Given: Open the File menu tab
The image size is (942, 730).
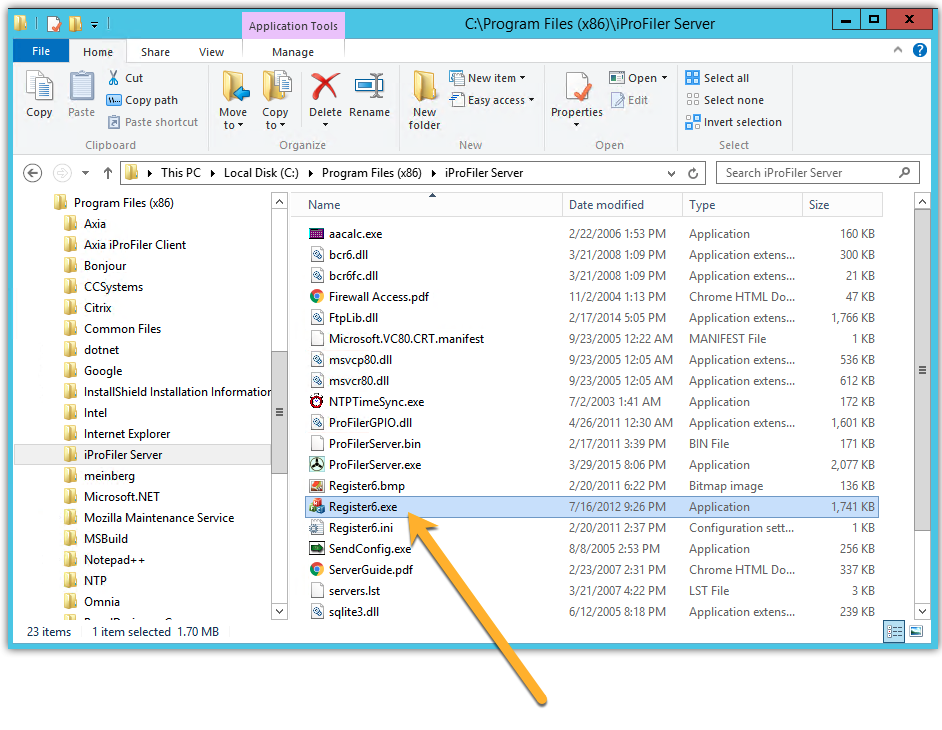Looking at the screenshot, I should tap(41, 51).
